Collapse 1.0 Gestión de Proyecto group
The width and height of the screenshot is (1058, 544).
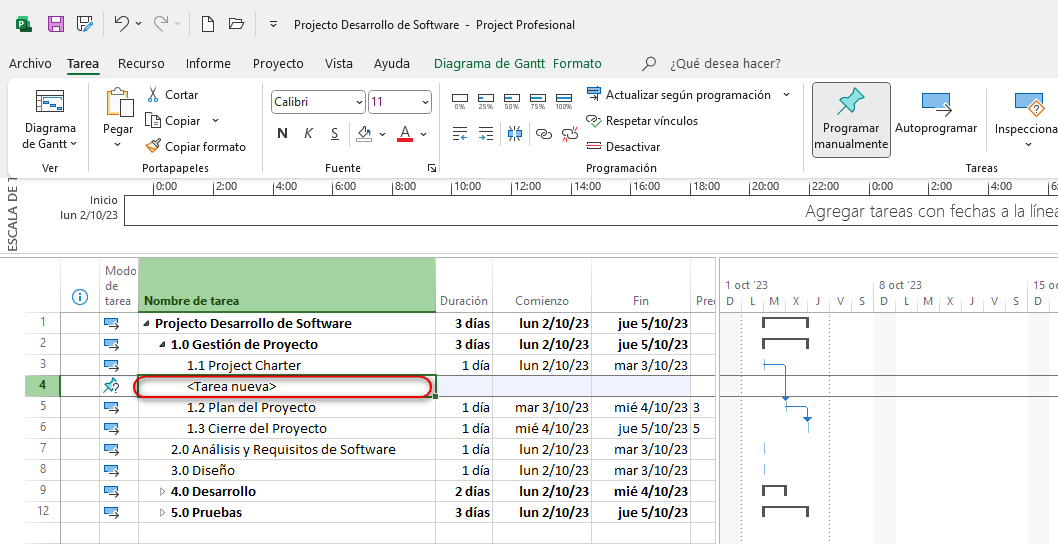[163, 345]
